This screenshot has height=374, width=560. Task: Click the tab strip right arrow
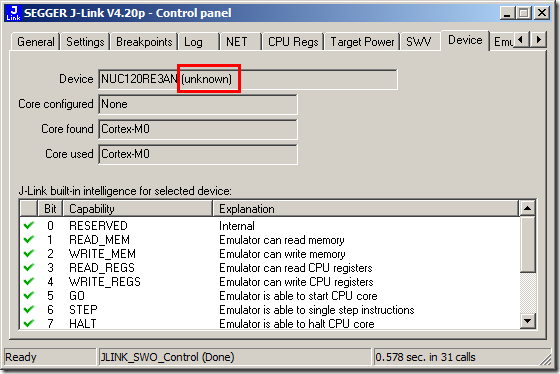(538, 39)
